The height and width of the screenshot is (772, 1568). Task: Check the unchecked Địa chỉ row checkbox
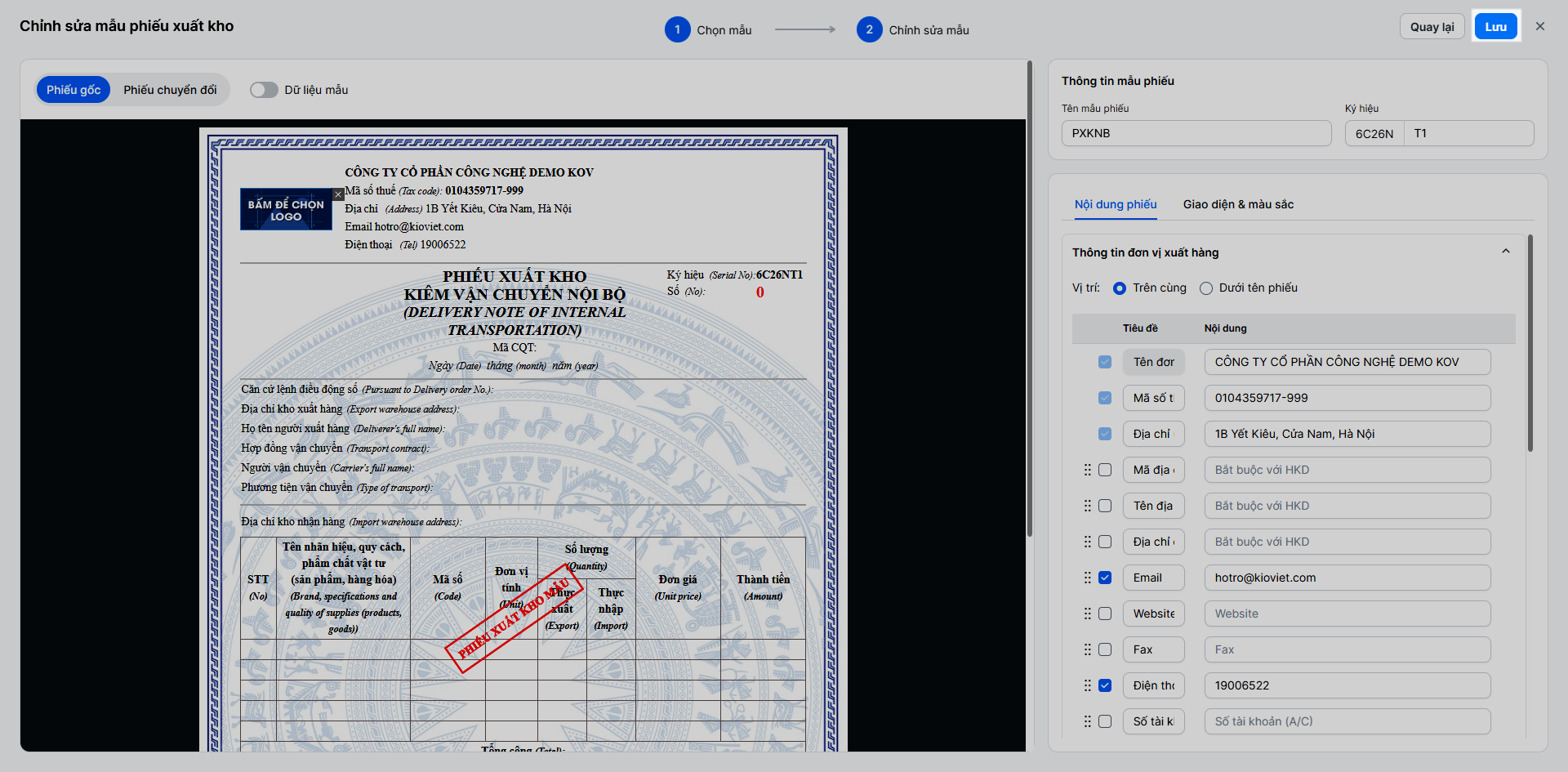click(1105, 542)
